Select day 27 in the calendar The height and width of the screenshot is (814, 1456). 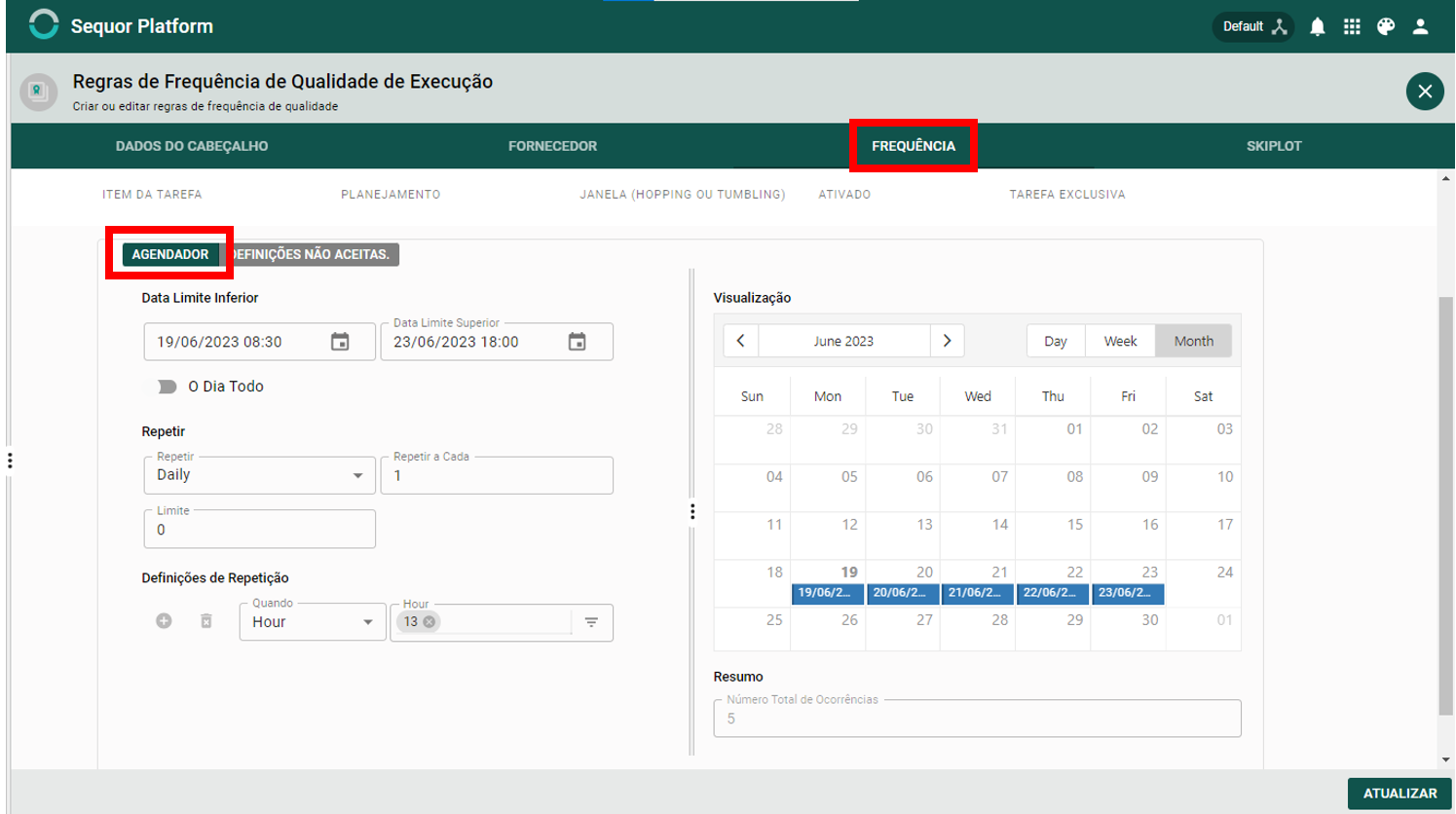[903, 629]
